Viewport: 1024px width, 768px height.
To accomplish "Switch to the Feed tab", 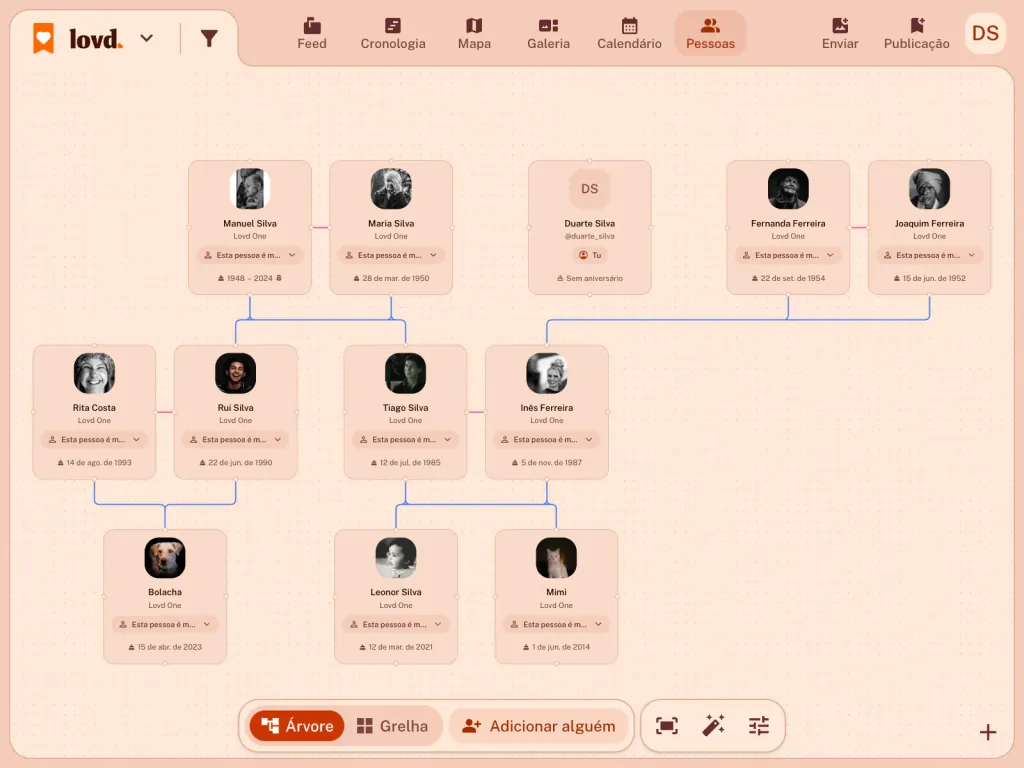I will 312,34.
